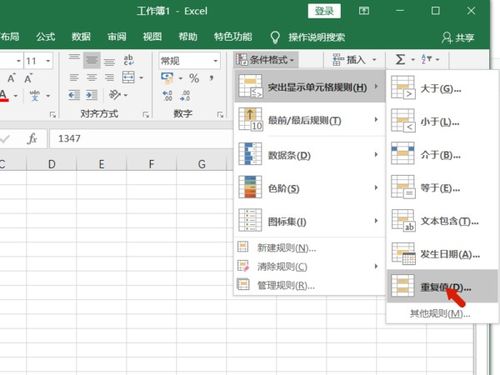Select 小于(L)... rule
The image size is (500, 375).
(x=442, y=122)
